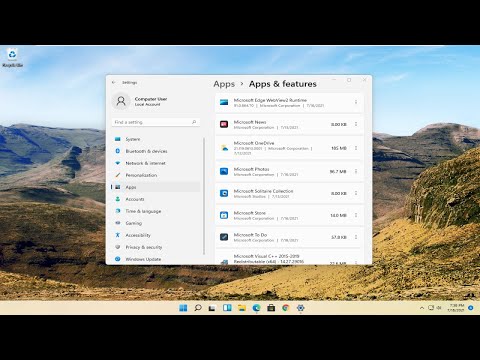
Task: Open options menu for Microsoft OneDrive
Action: tap(356, 148)
